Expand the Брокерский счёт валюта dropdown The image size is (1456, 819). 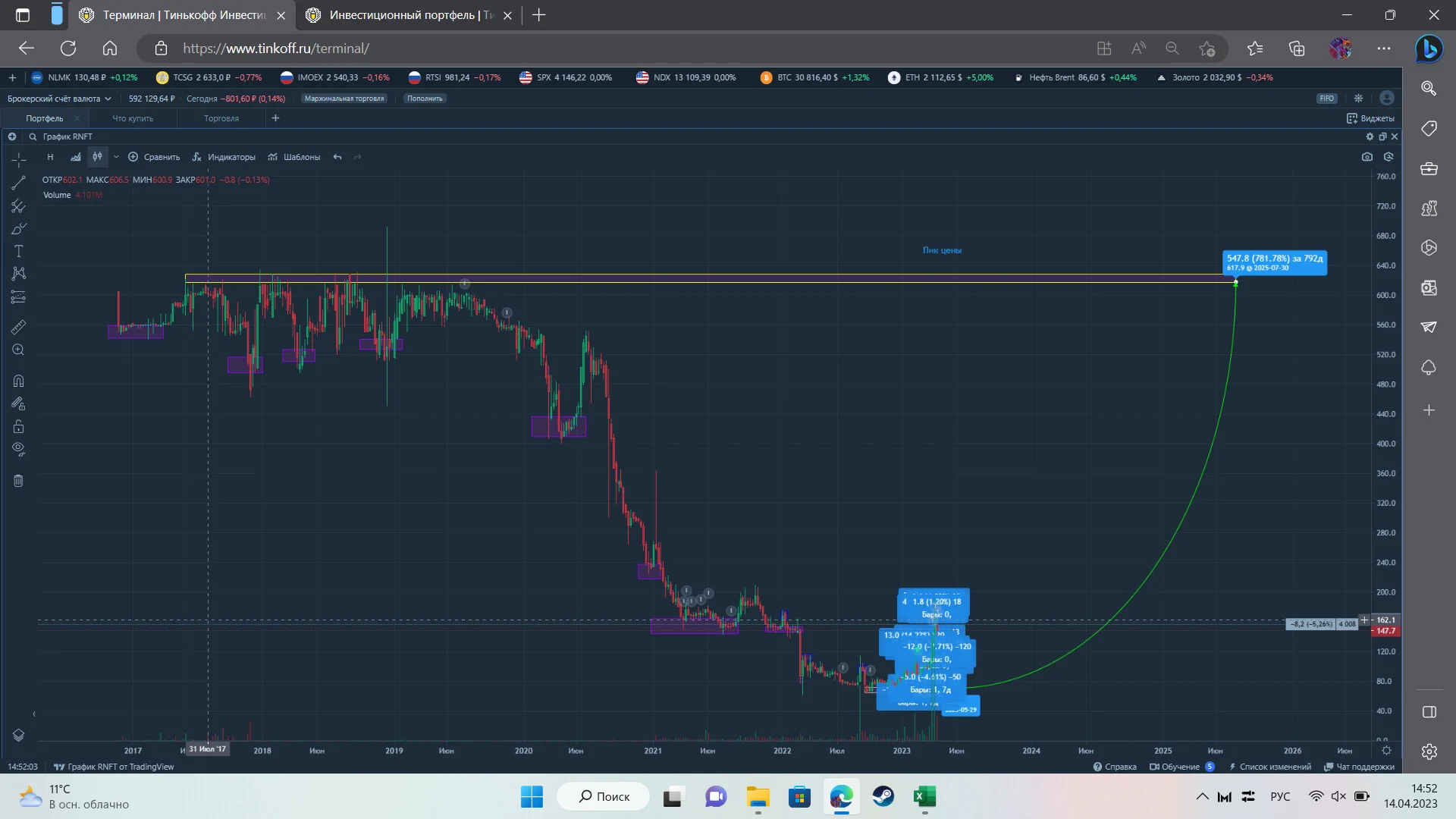pyautogui.click(x=59, y=99)
